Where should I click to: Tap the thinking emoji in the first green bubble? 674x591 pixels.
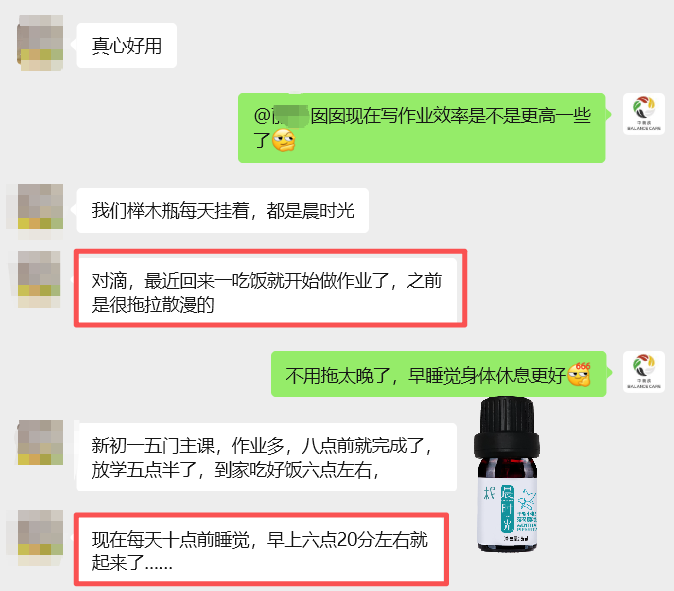pos(284,140)
